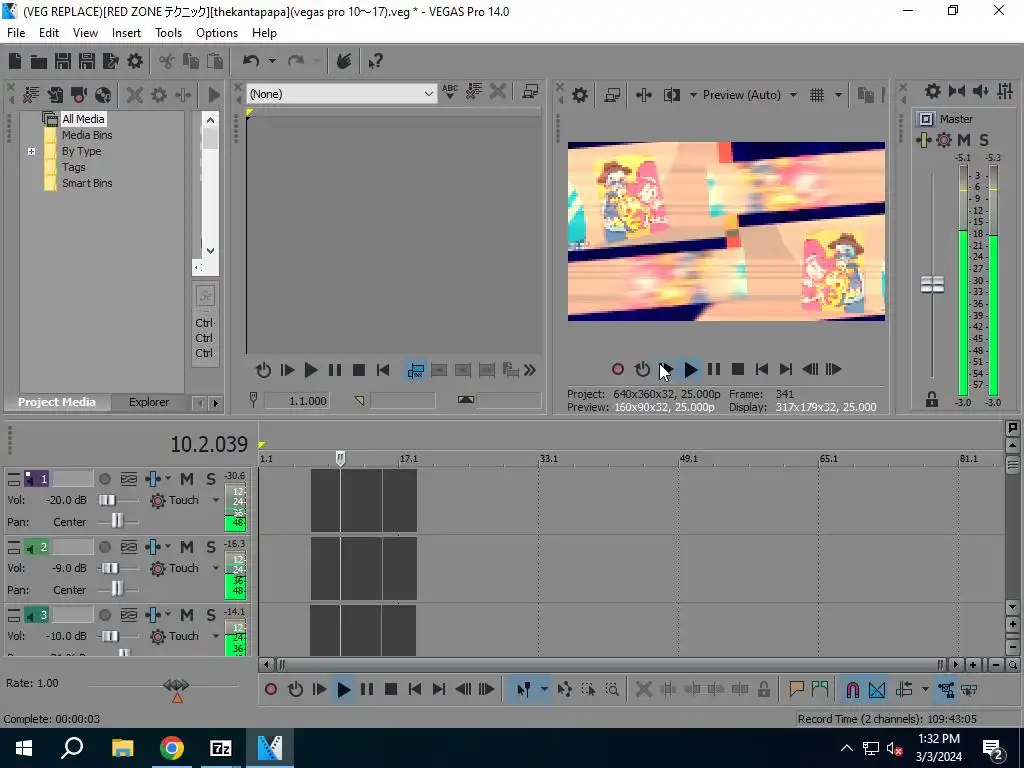Create a new project from the toolbar
The height and width of the screenshot is (768, 1024).
[15, 61]
